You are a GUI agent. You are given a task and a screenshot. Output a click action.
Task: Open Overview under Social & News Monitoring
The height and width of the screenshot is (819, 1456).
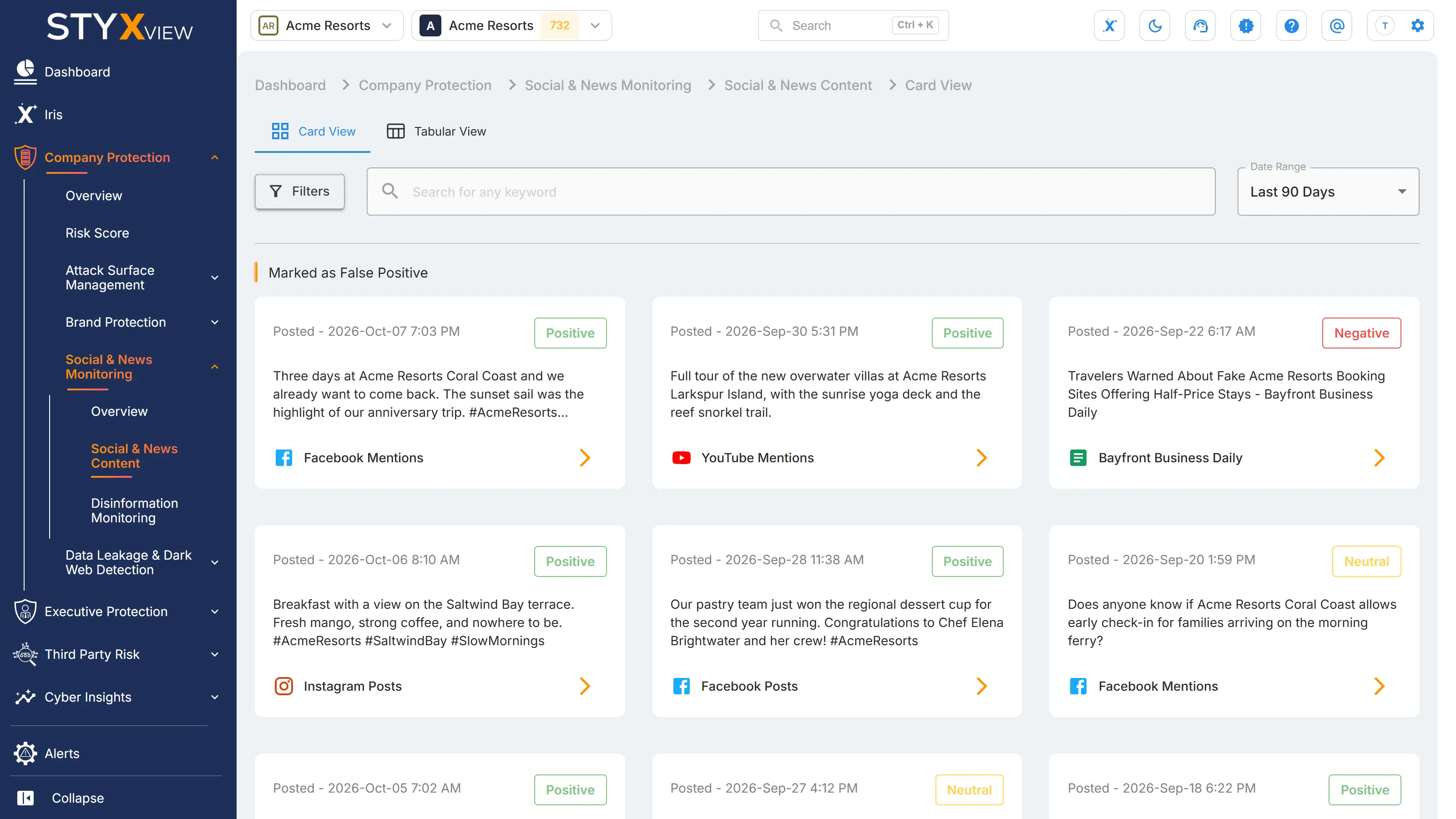coord(119,411)
